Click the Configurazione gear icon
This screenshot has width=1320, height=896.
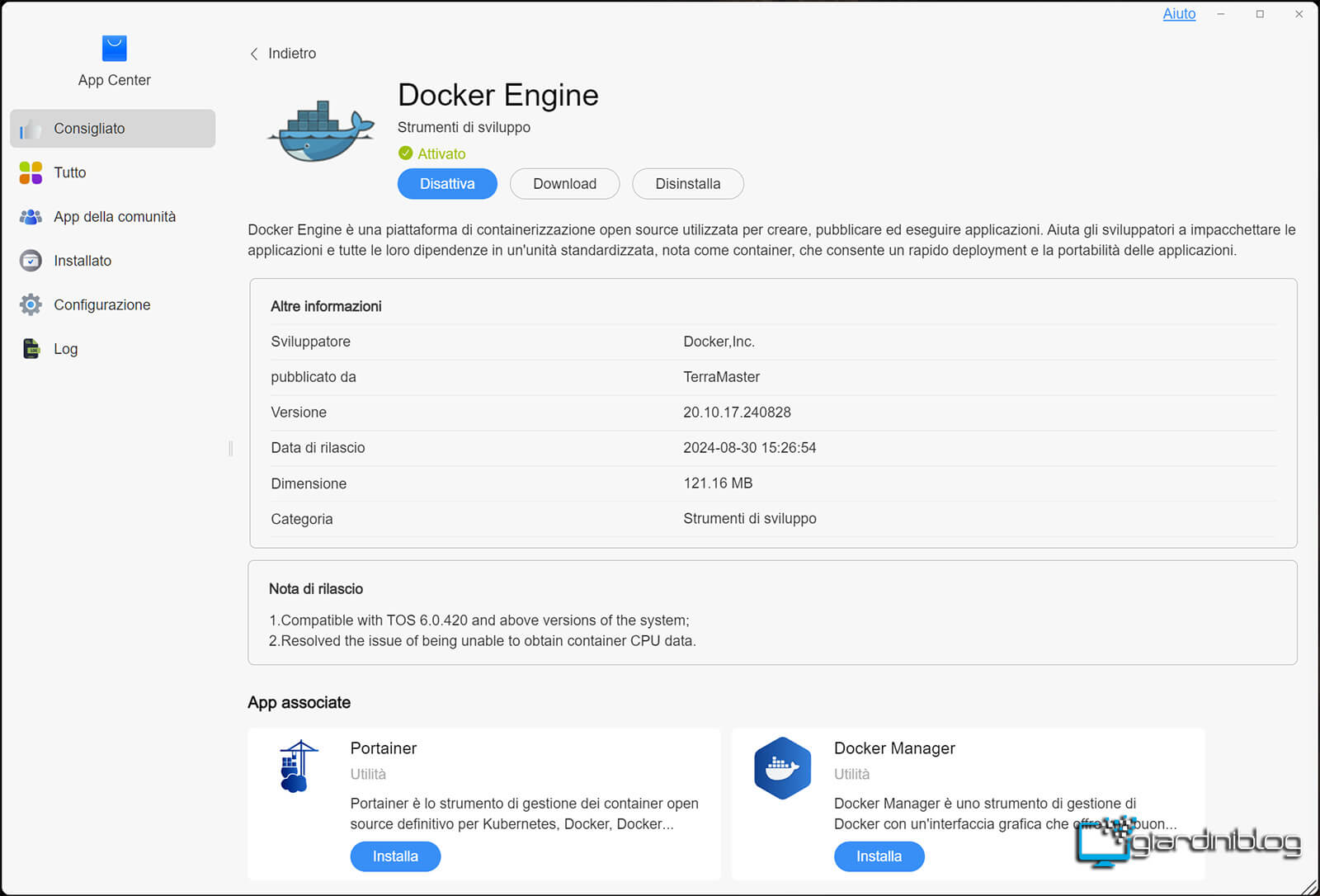click(x=31, y=304)
